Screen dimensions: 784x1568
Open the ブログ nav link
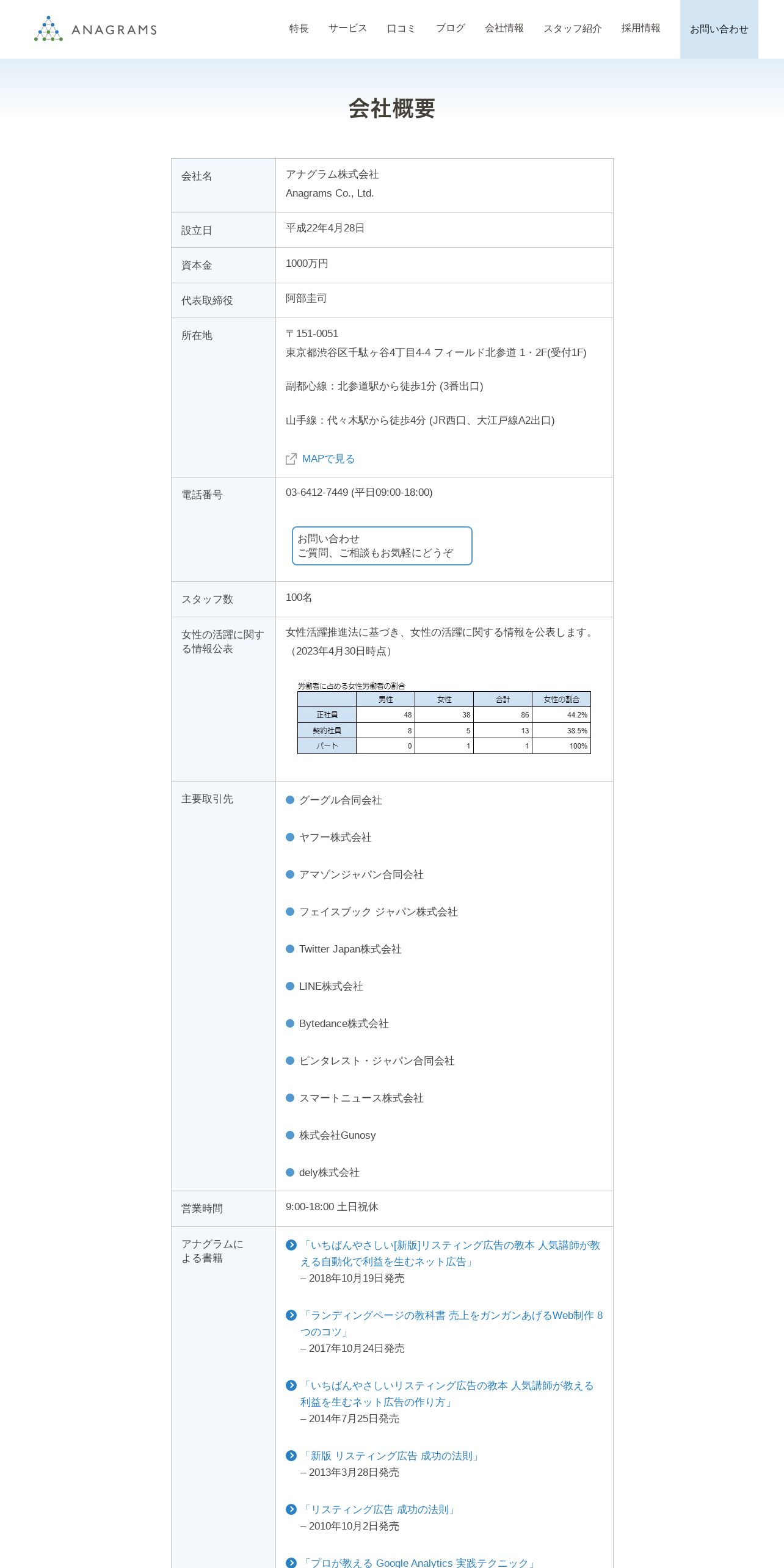coord(451,28)
